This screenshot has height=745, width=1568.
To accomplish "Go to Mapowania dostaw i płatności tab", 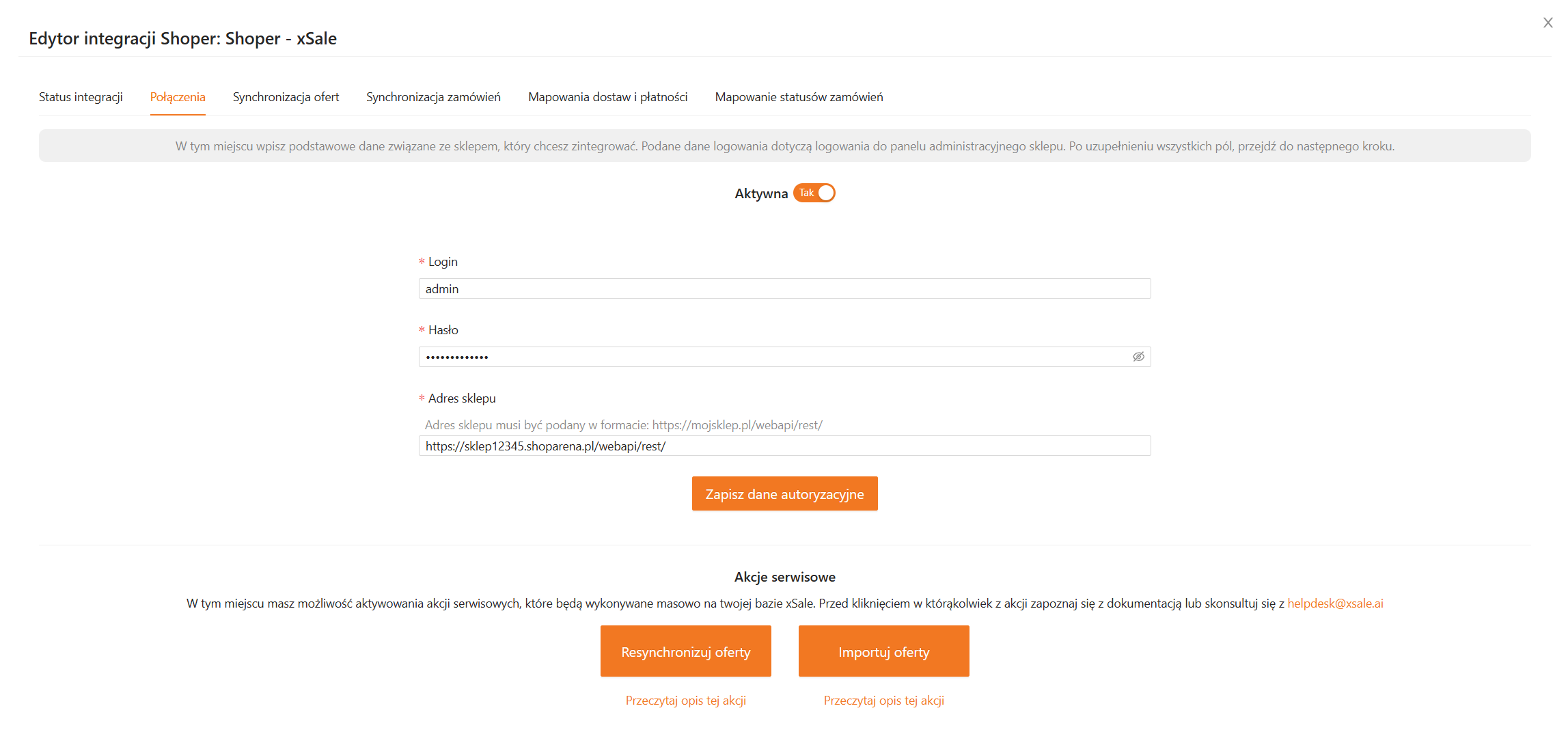I will 607,97.
